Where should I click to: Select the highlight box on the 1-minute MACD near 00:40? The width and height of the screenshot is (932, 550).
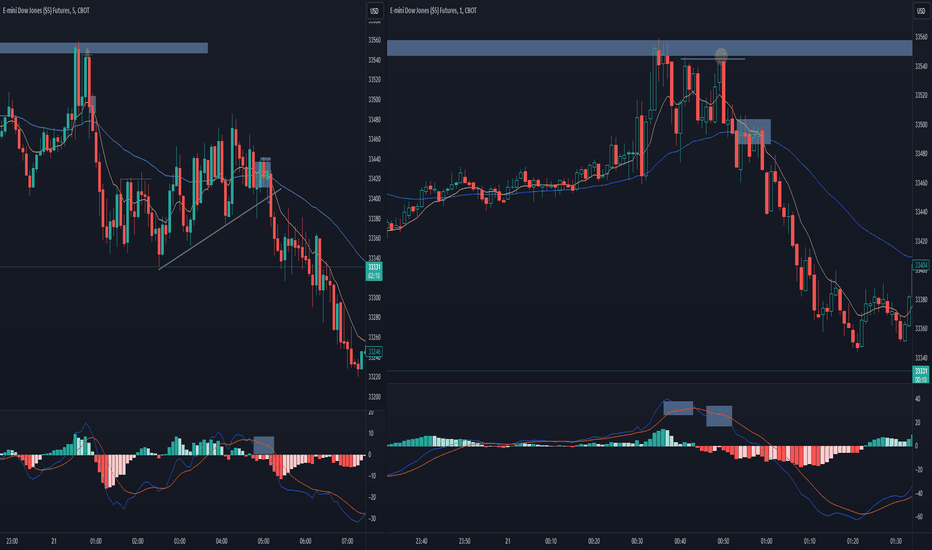(678, 408)
